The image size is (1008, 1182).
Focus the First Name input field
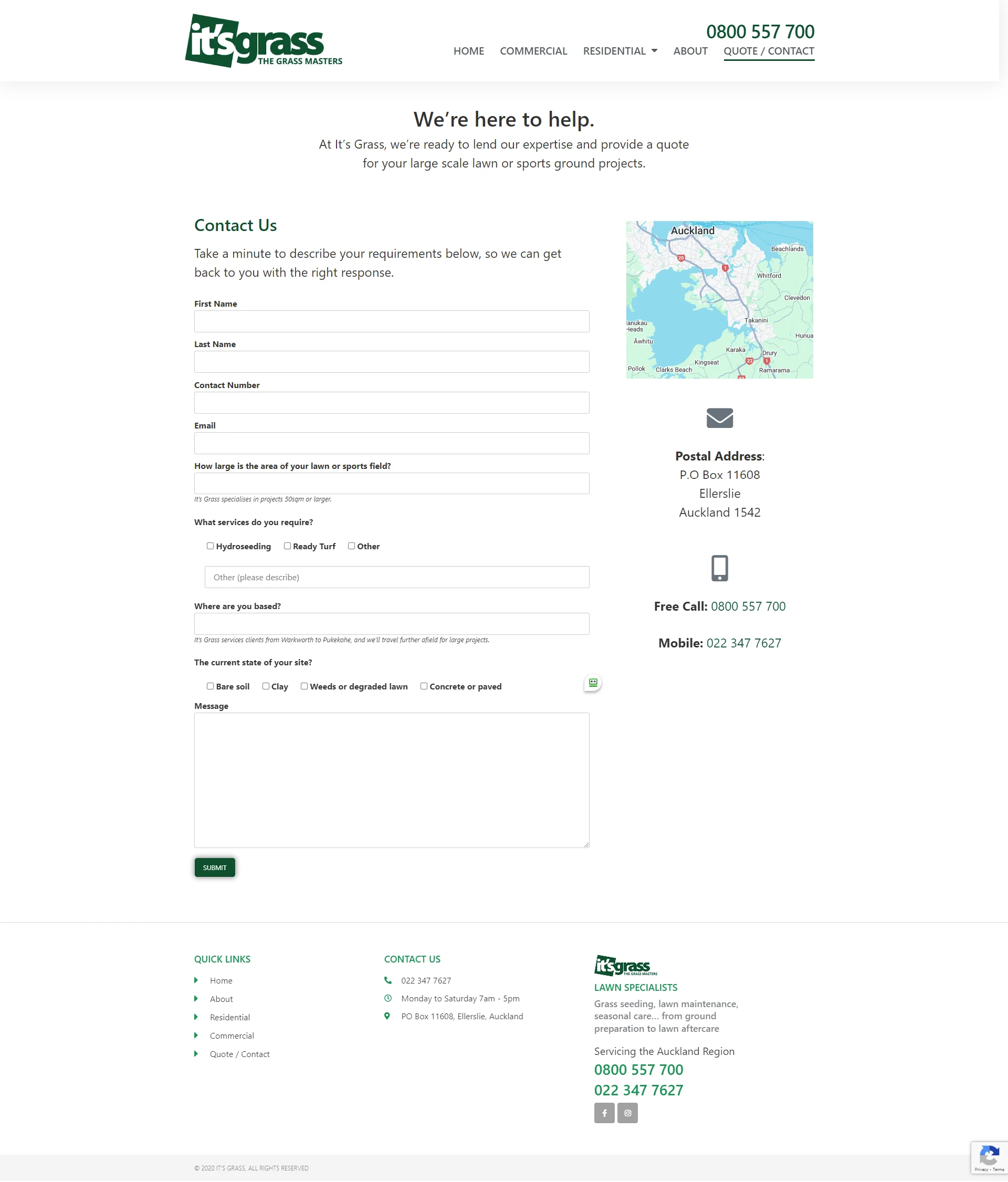(x=391, y=321)
